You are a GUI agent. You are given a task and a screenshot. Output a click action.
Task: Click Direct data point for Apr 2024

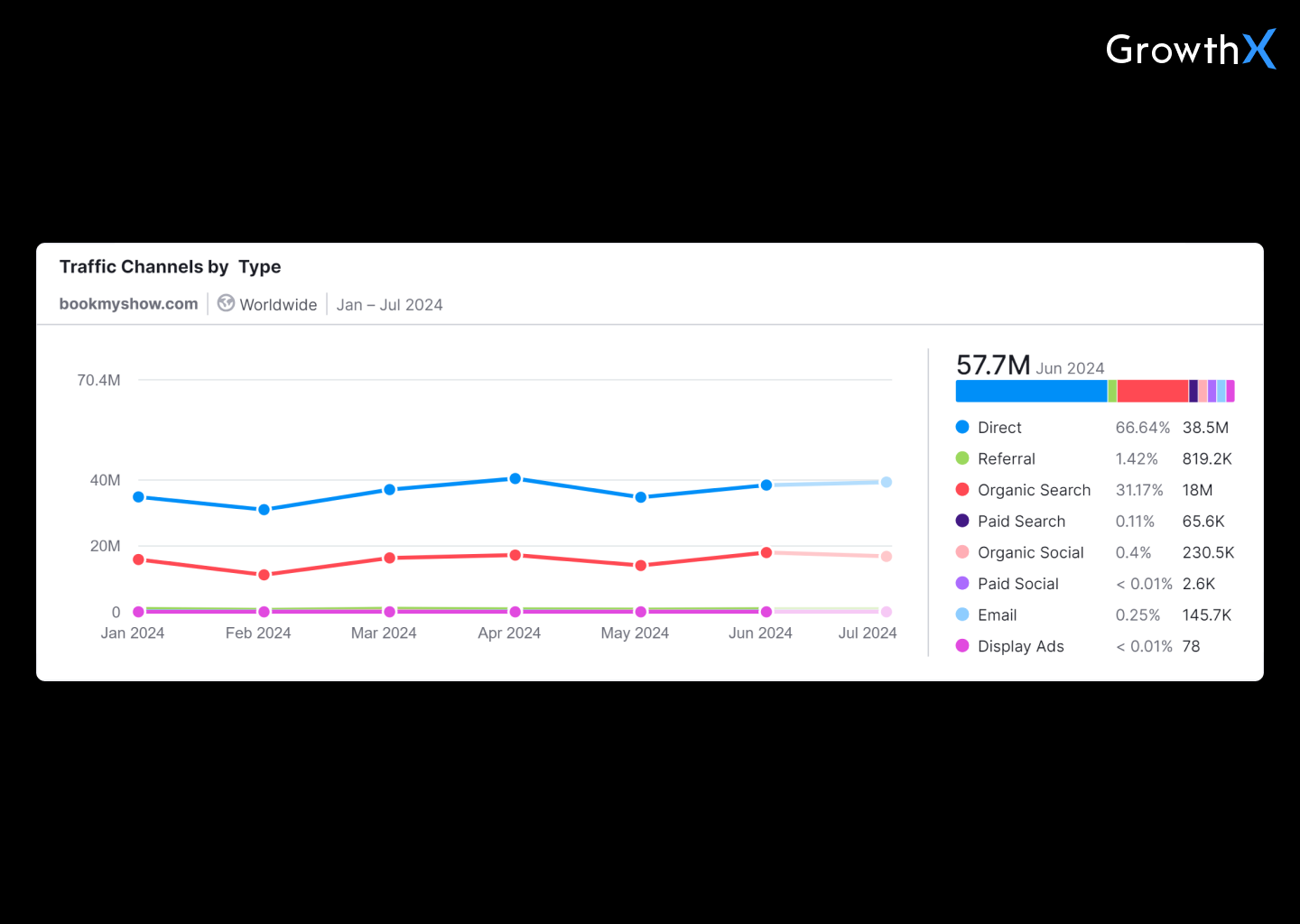515,478
